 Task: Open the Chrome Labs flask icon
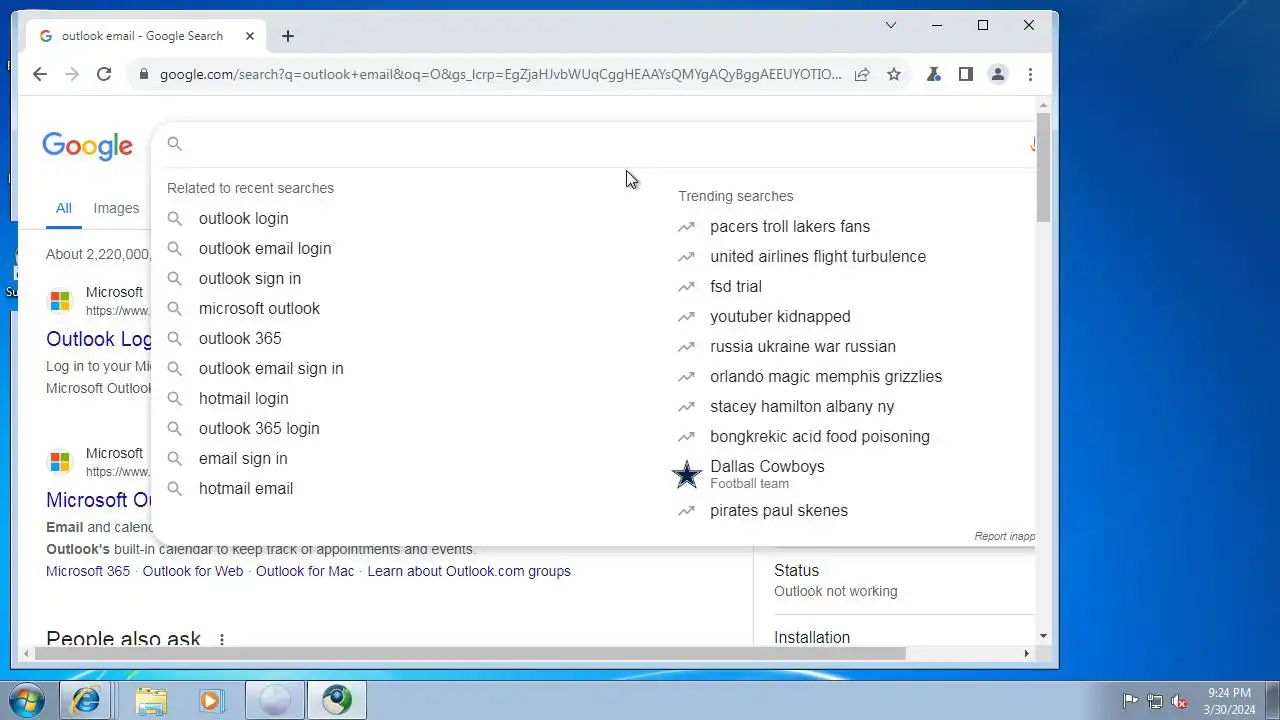pos(934,74)
